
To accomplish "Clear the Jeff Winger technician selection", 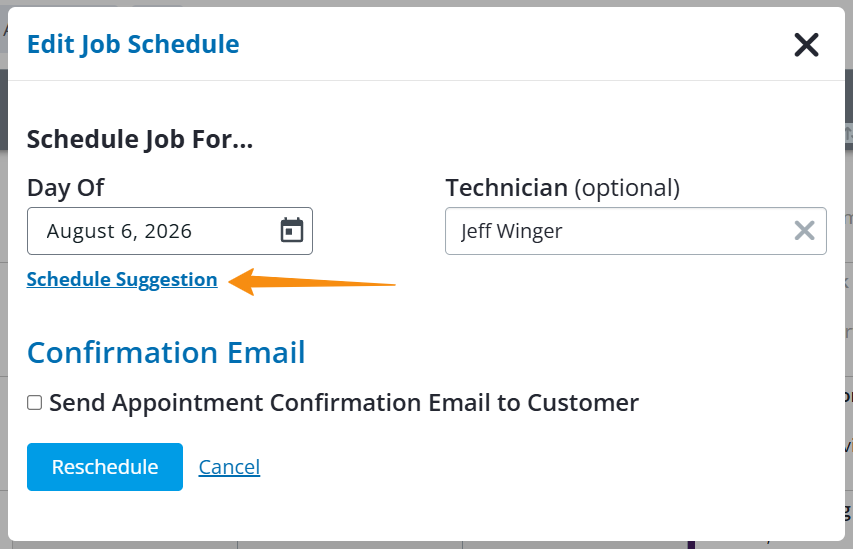I will [x=804, y=231].
